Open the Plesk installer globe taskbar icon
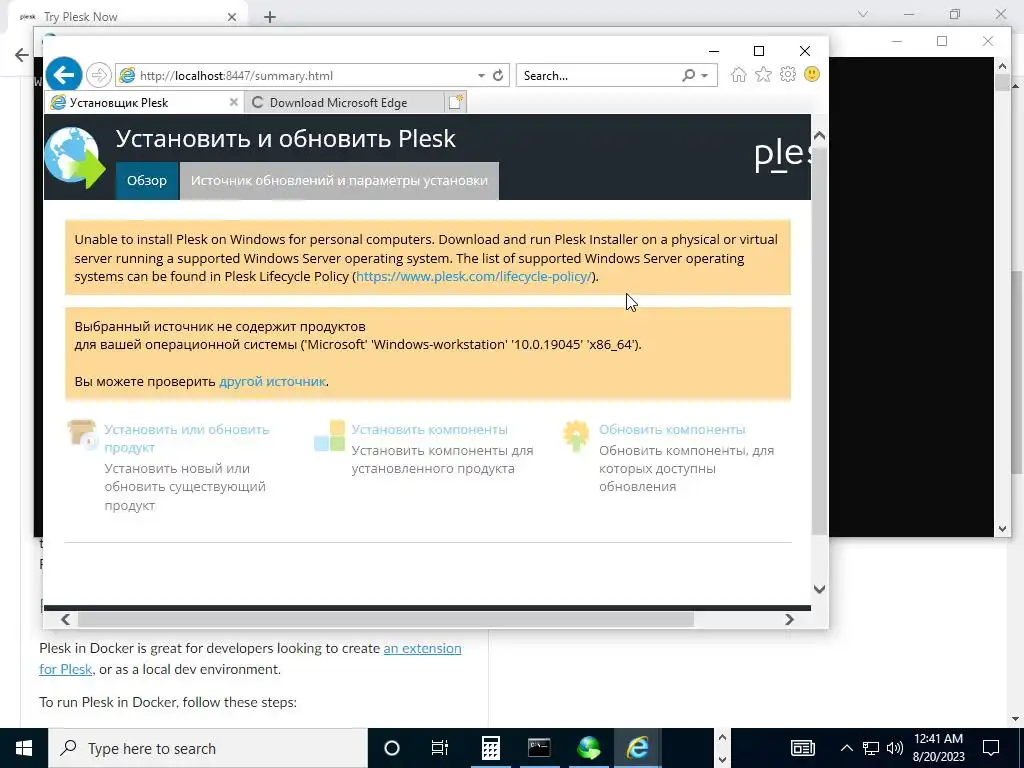The width and height of the screenshot is (1024, 768). click(x=588, y=748)
